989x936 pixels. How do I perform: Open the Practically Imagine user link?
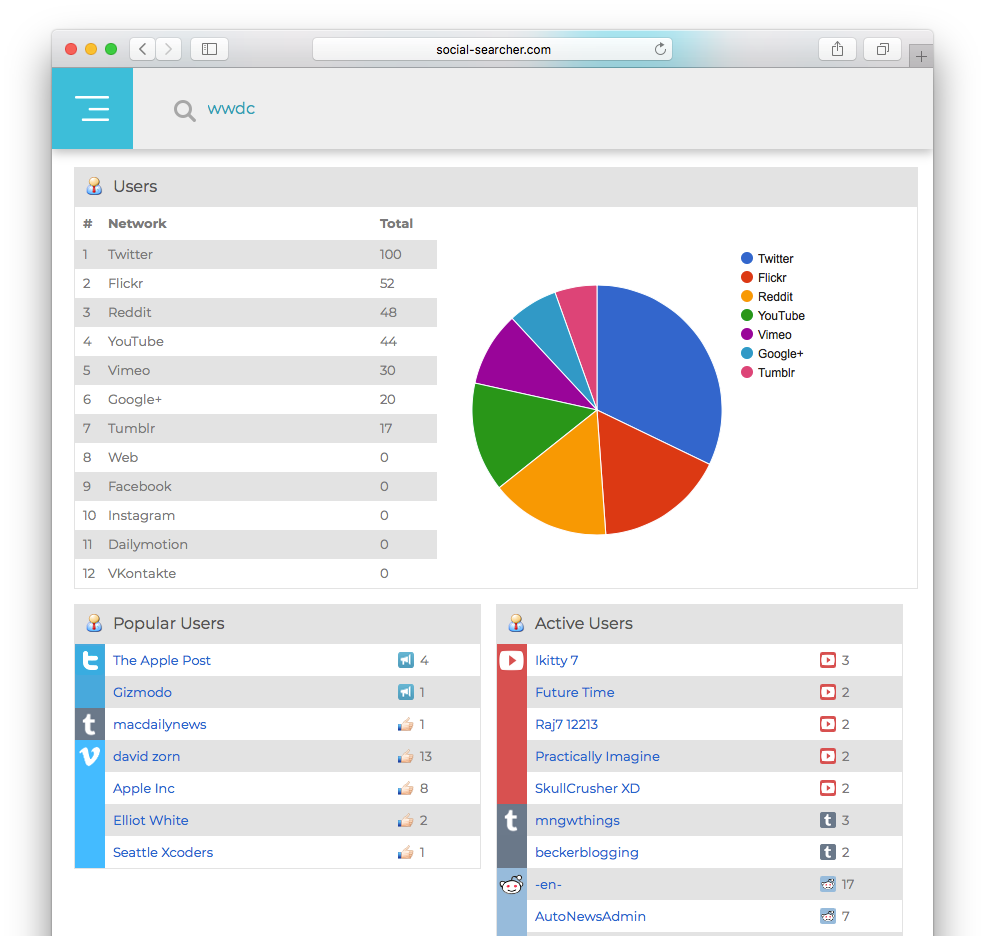coord(597,756)
